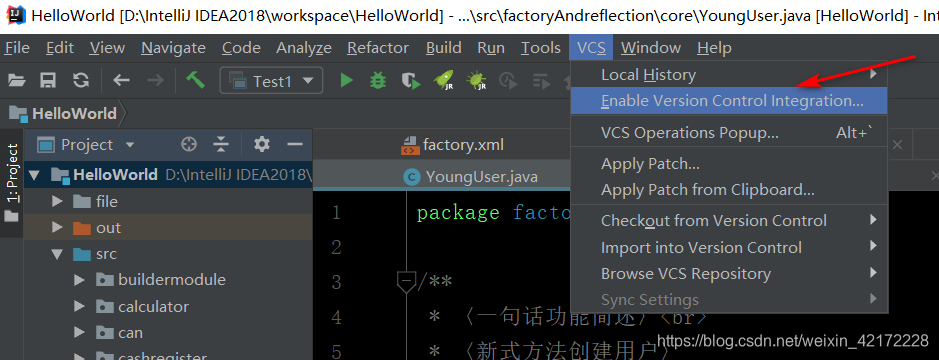Open the Navigate menu

click(173, 47)
